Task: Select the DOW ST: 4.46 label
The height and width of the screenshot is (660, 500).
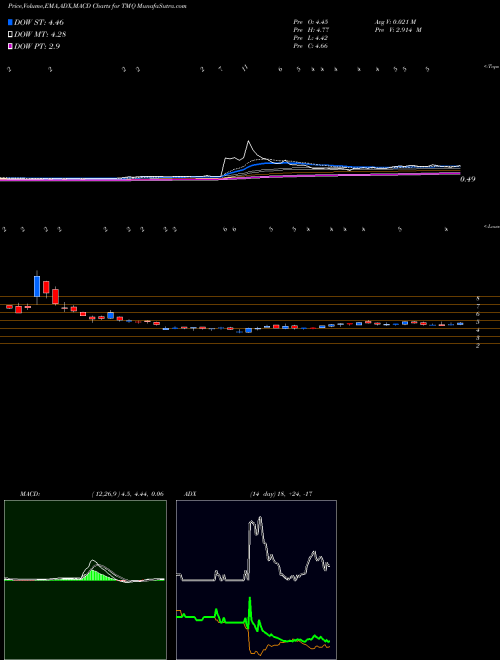Action: click(39, 22)
